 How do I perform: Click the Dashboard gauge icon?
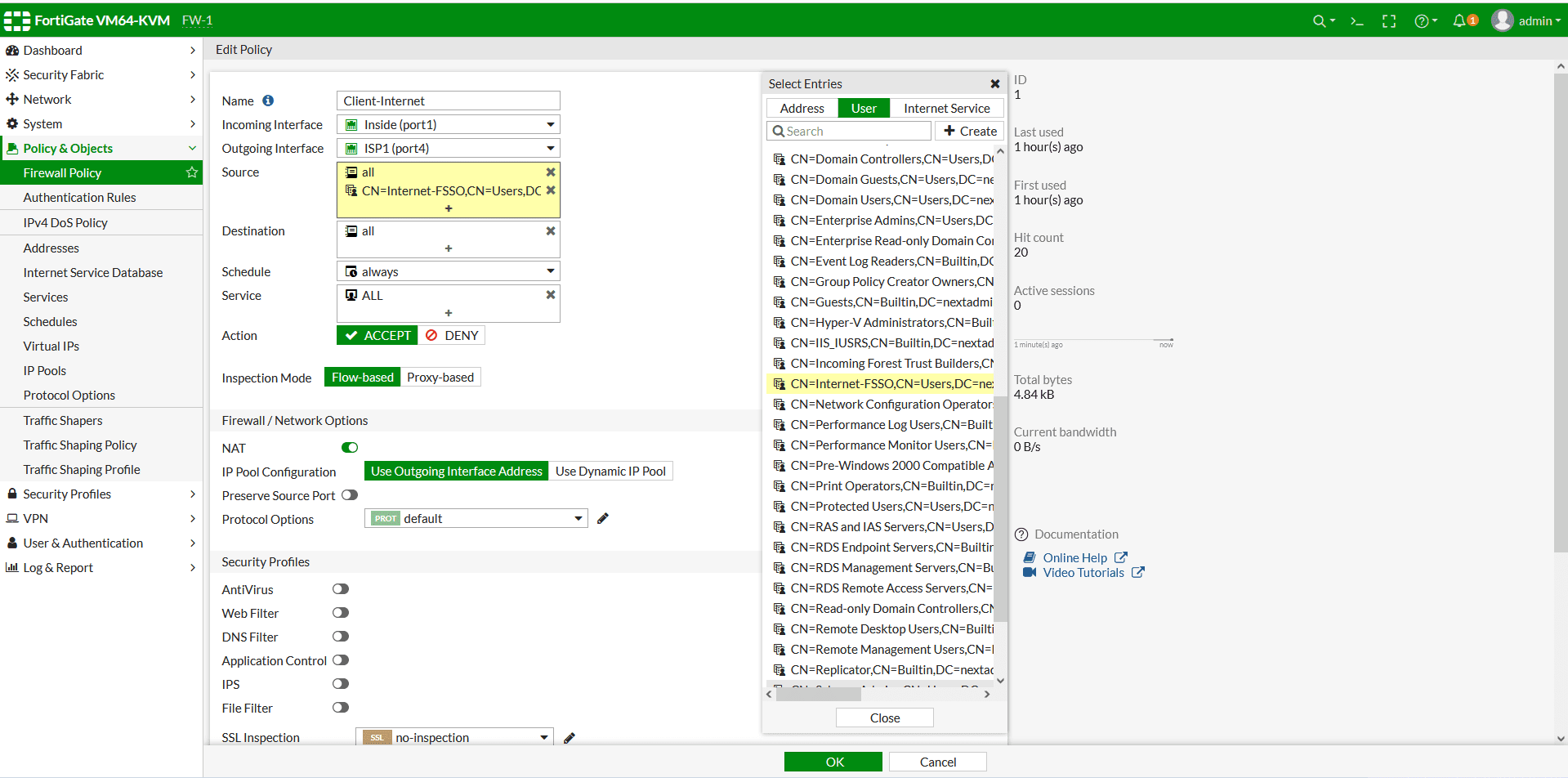click(12, 50)
